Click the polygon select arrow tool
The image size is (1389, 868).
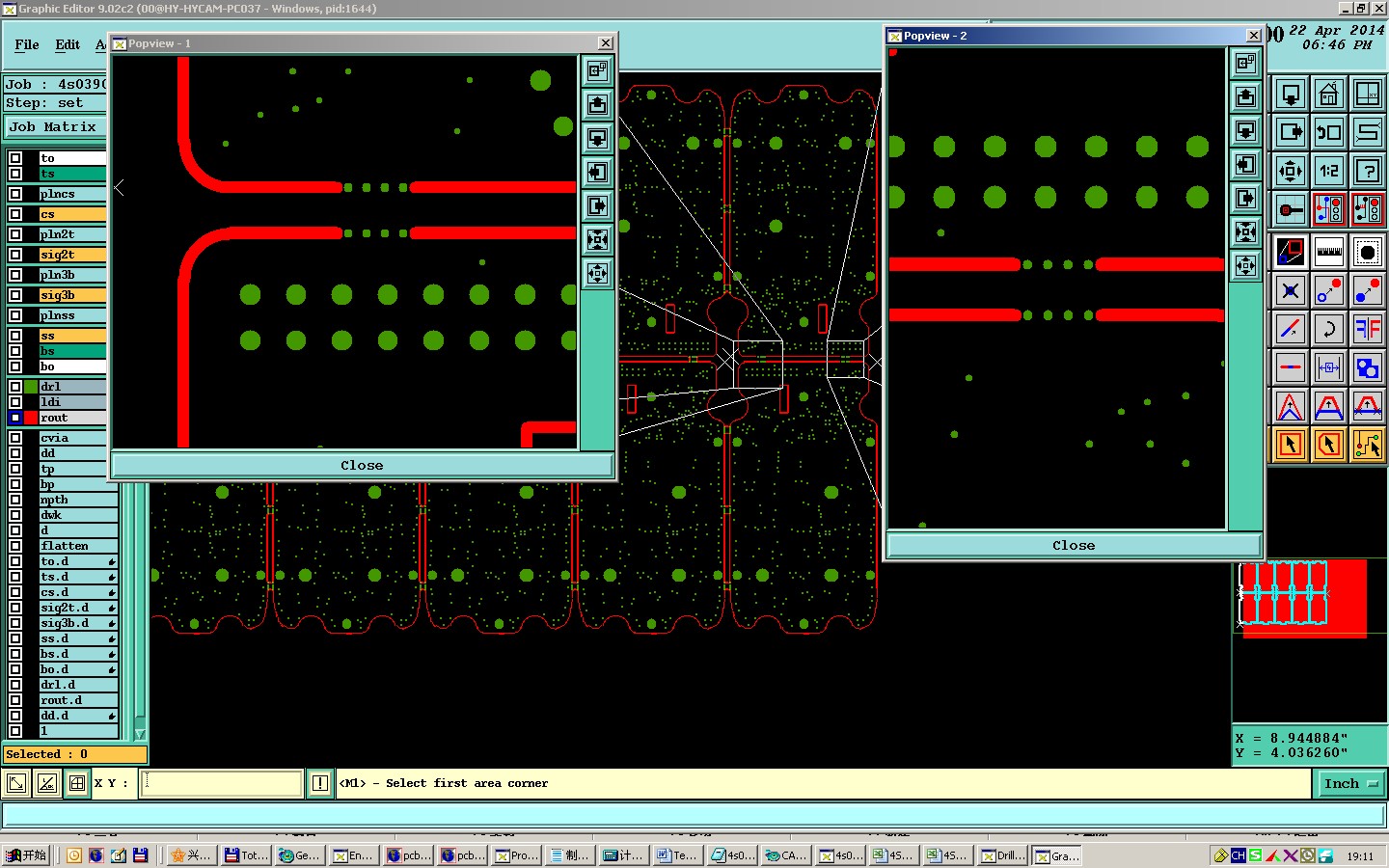[x=1328, y=445]
